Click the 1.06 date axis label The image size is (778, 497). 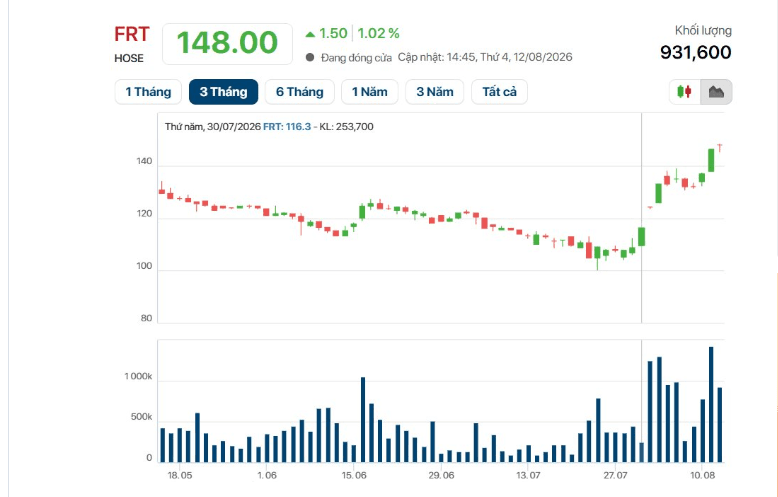(x=267, y=475)
